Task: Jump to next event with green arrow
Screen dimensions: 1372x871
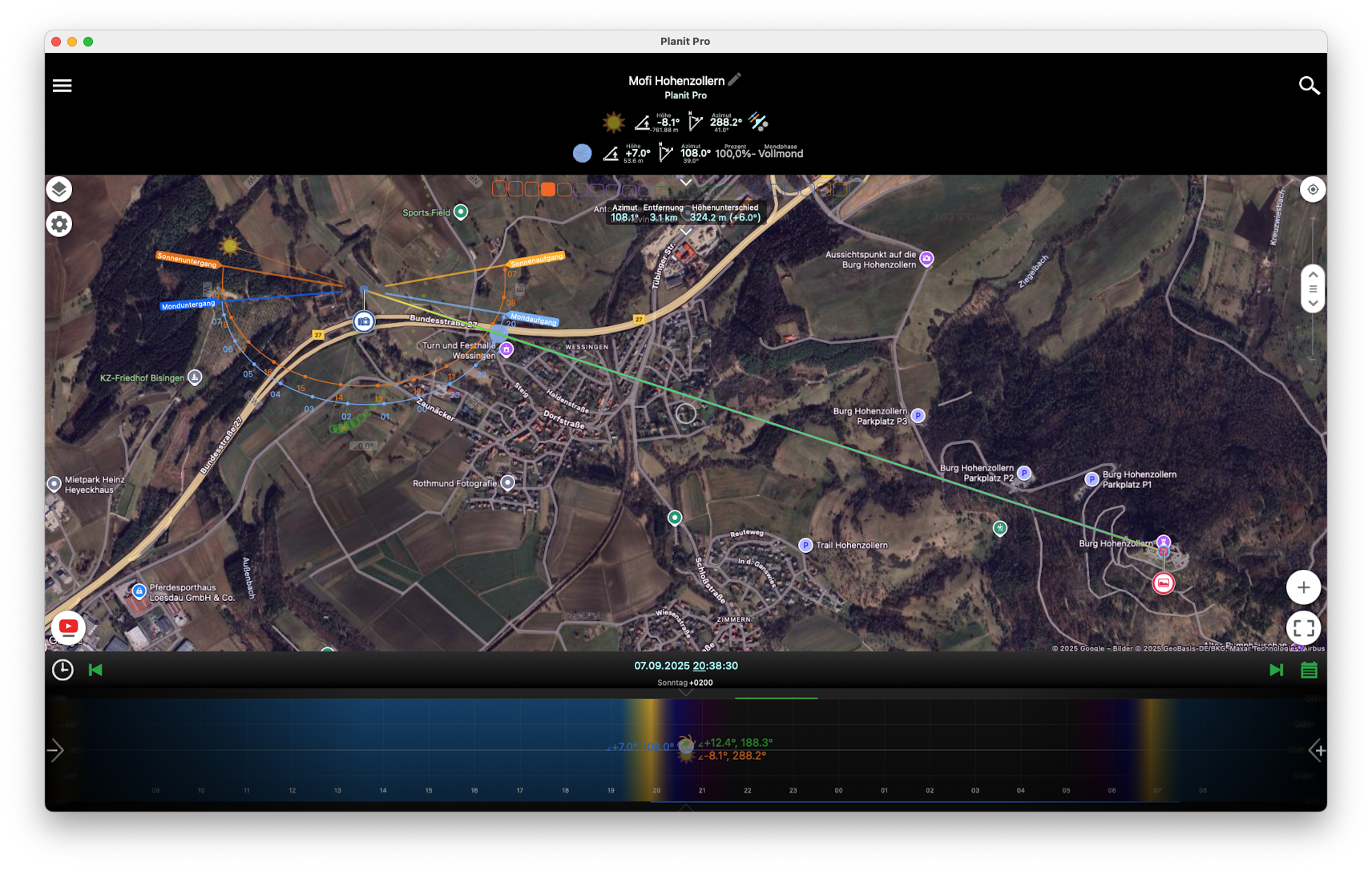Action: [1276, 670]
